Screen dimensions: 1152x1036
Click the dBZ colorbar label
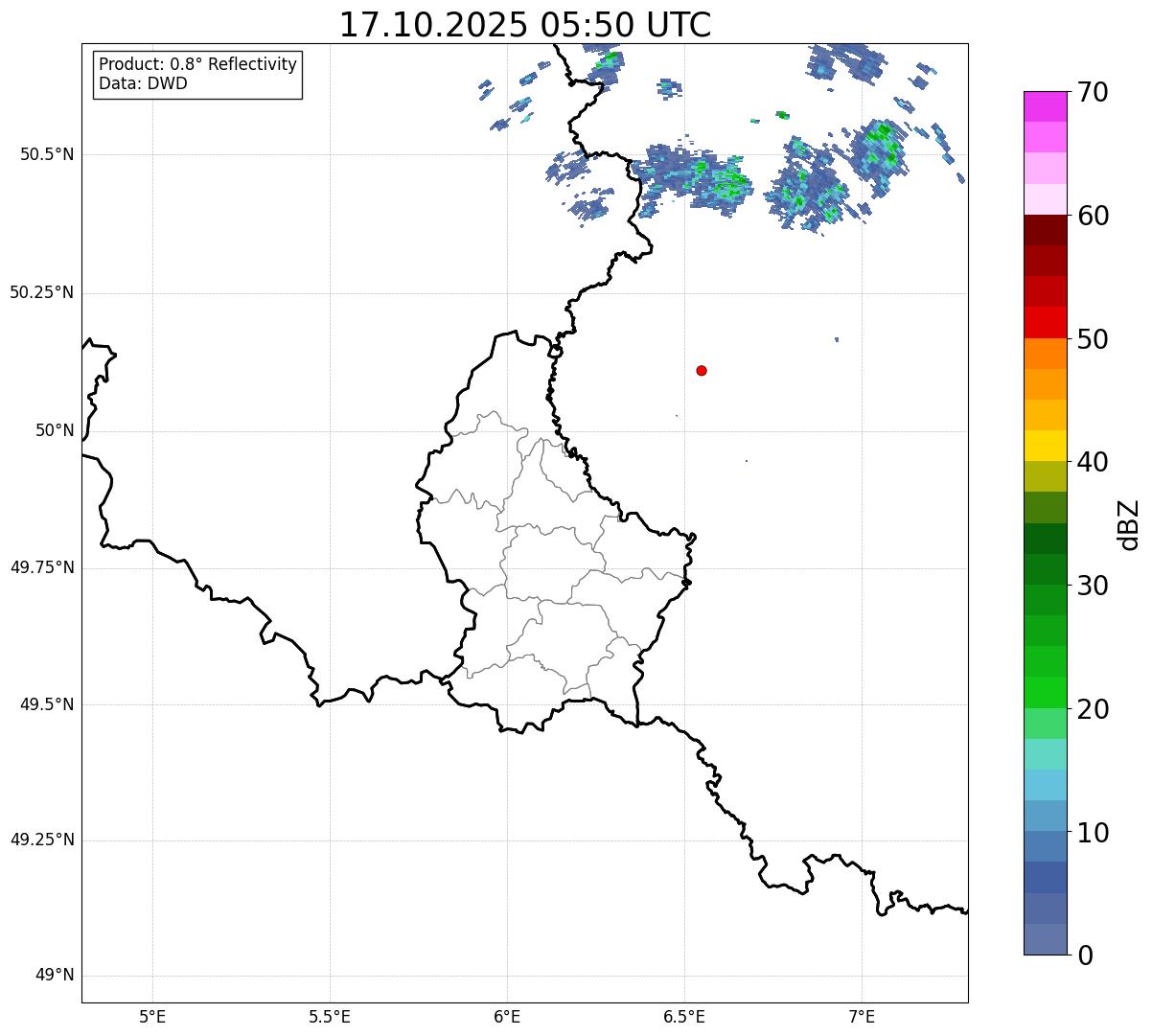(1129, 524)
